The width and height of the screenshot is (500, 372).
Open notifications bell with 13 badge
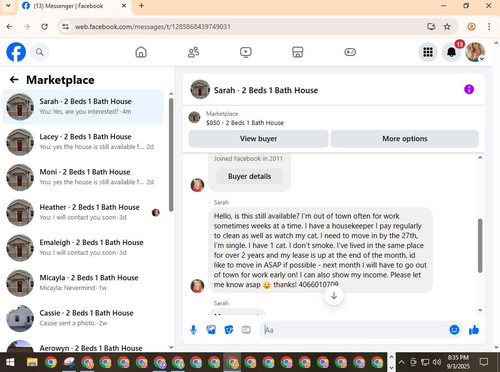tap(452, 52)
